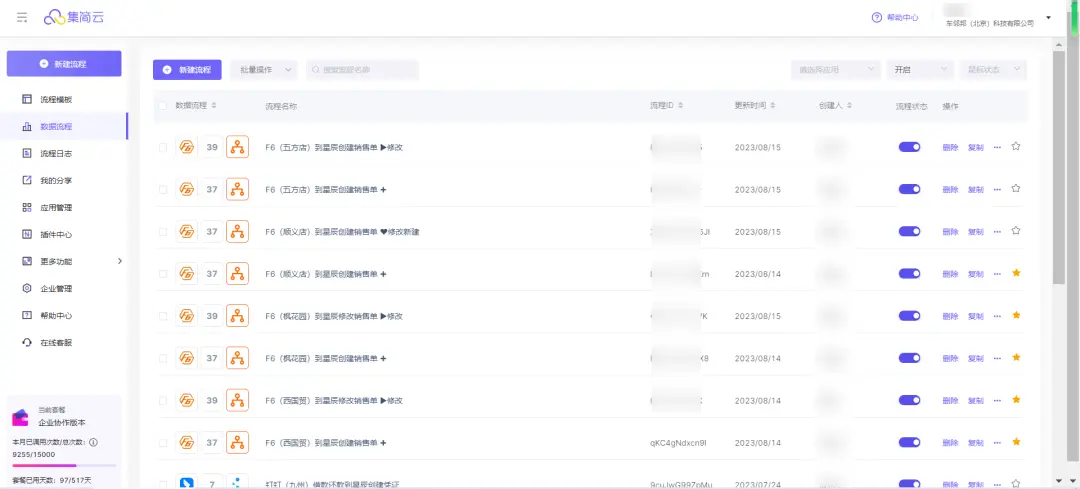Select 数据流程 in the sidebar
The image size is (1080, 489).
pyautogui.click(x=56, y=126)
